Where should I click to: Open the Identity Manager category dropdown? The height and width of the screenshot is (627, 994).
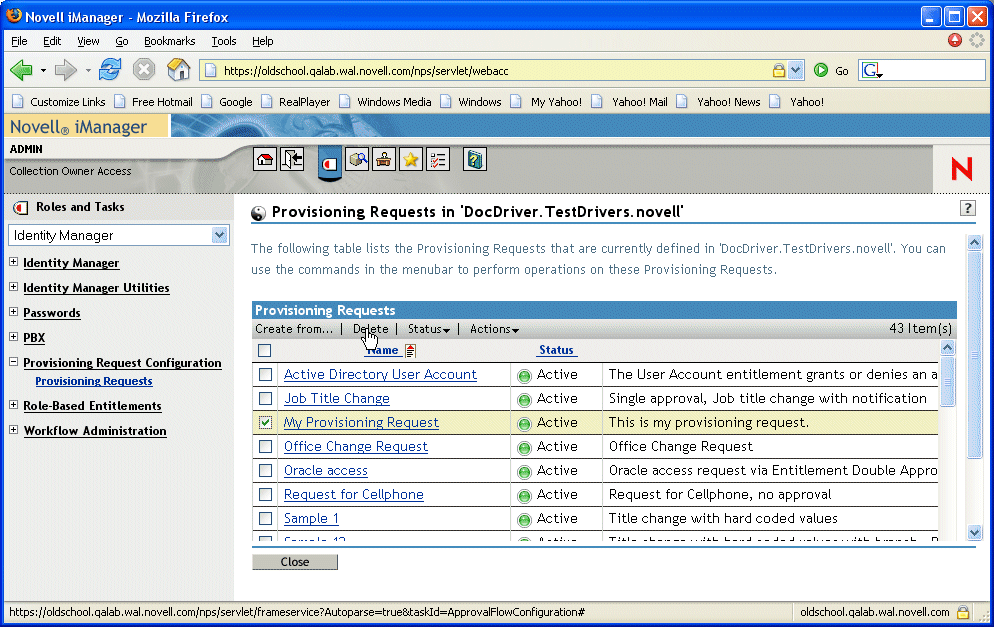coord(119,235)
